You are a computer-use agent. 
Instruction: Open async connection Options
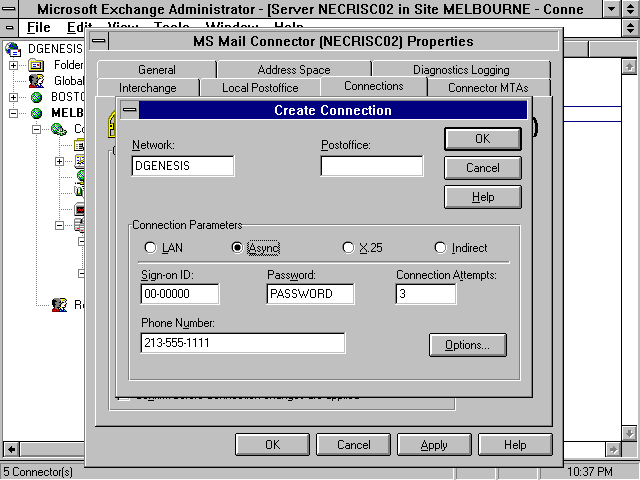coord(467,345)
